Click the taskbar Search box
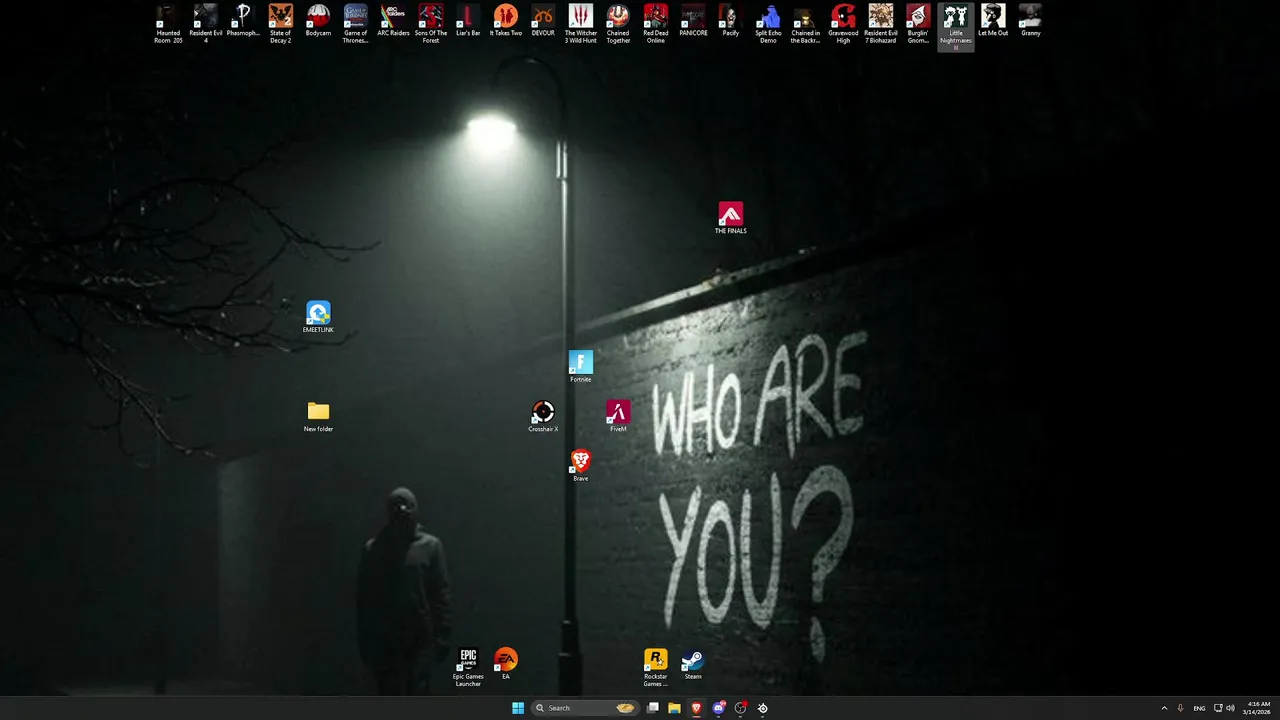This screenshot has height=720, width=1280. coord(585,708)
